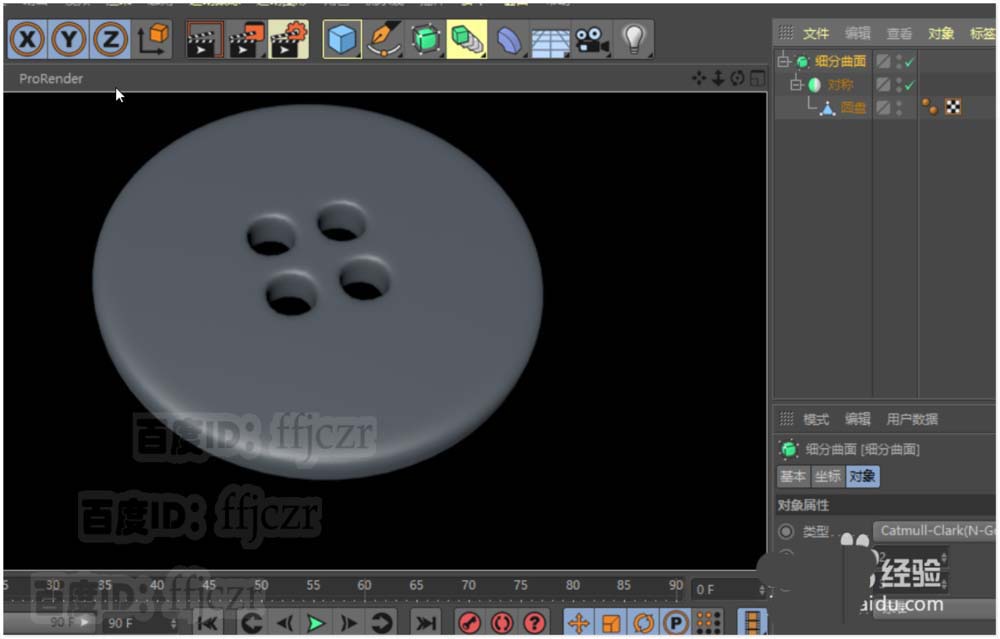Select the spline Pen tool
The image size is (1000, 639).
coord(384,40)
